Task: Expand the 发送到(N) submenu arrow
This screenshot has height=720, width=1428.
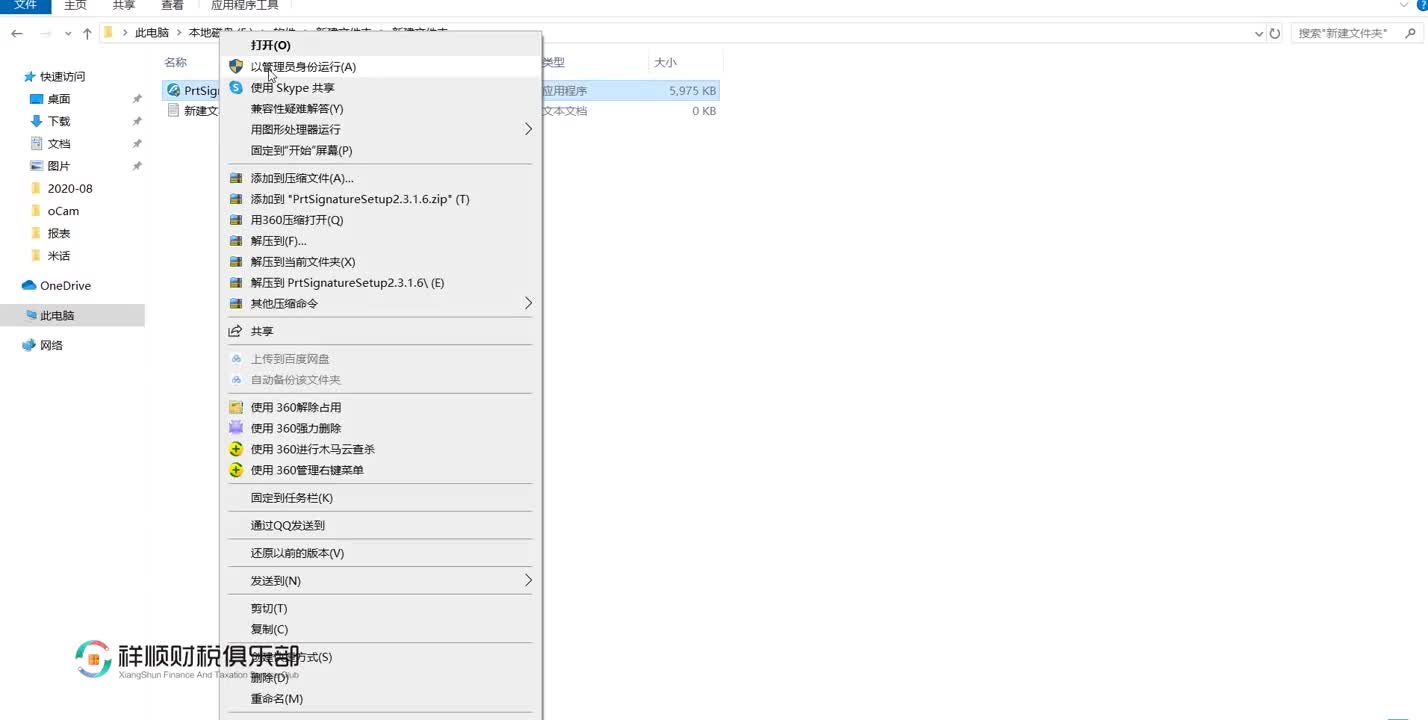Action: 528,580
